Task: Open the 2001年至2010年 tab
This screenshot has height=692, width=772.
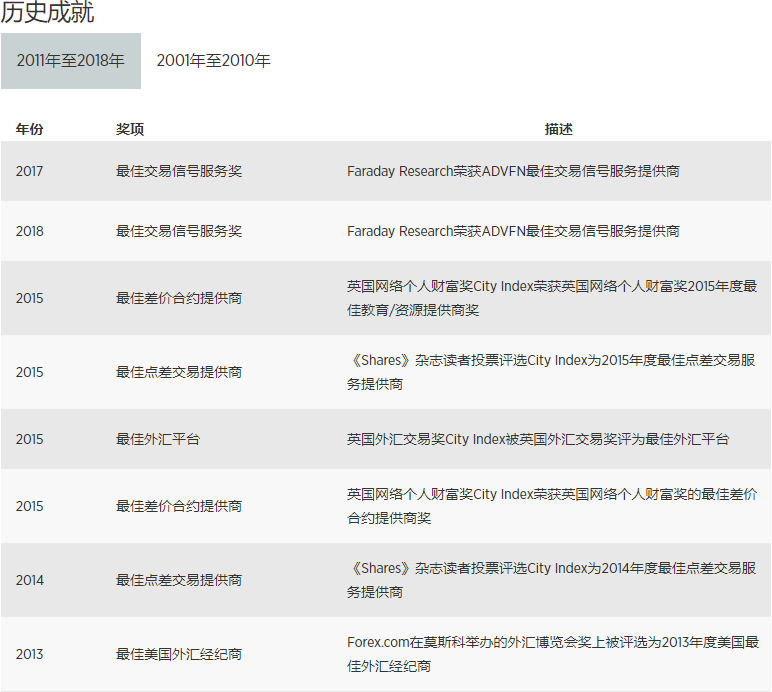Action: click(213, 61)
